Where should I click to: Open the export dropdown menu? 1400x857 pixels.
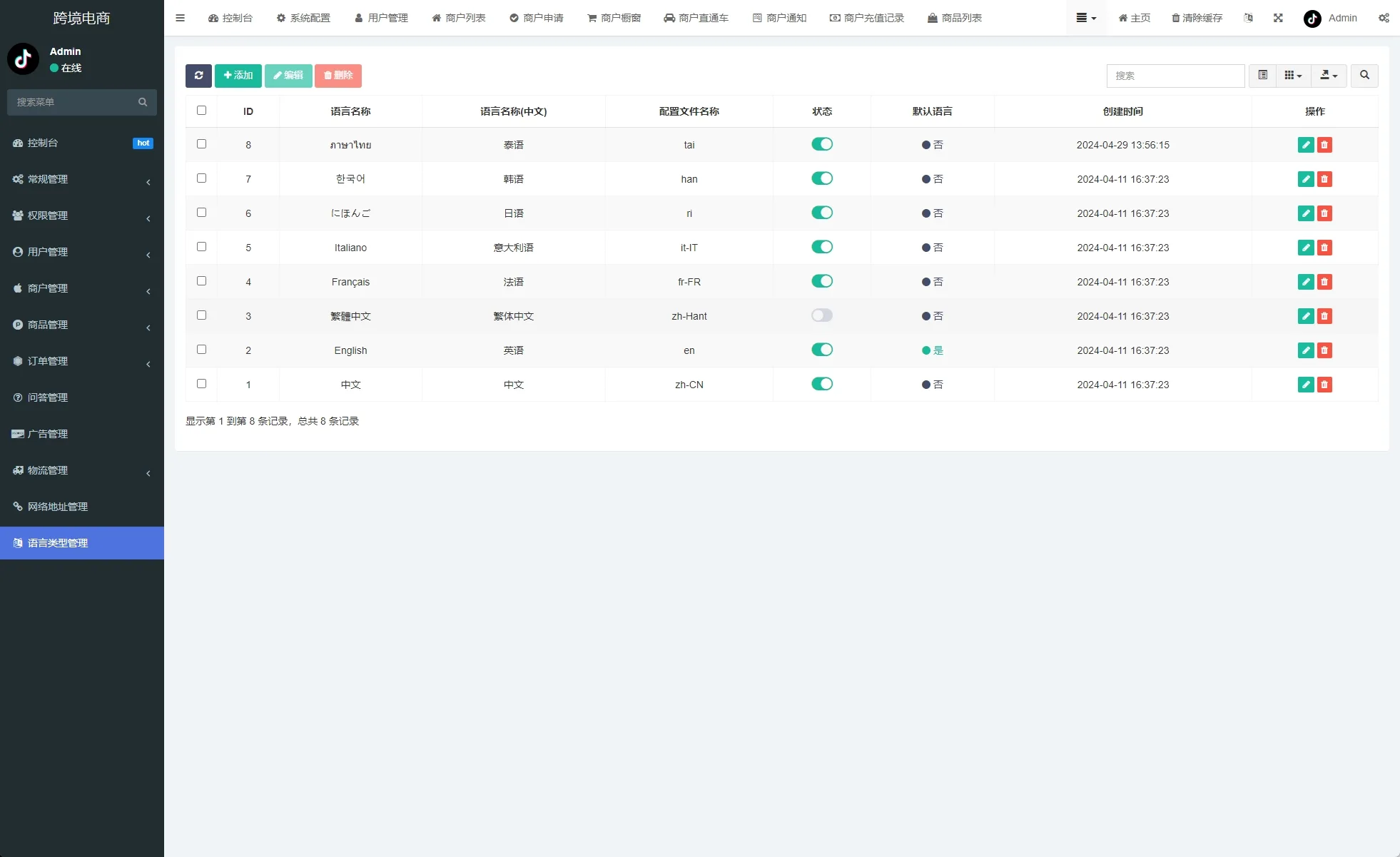(x=1329, y=76)
